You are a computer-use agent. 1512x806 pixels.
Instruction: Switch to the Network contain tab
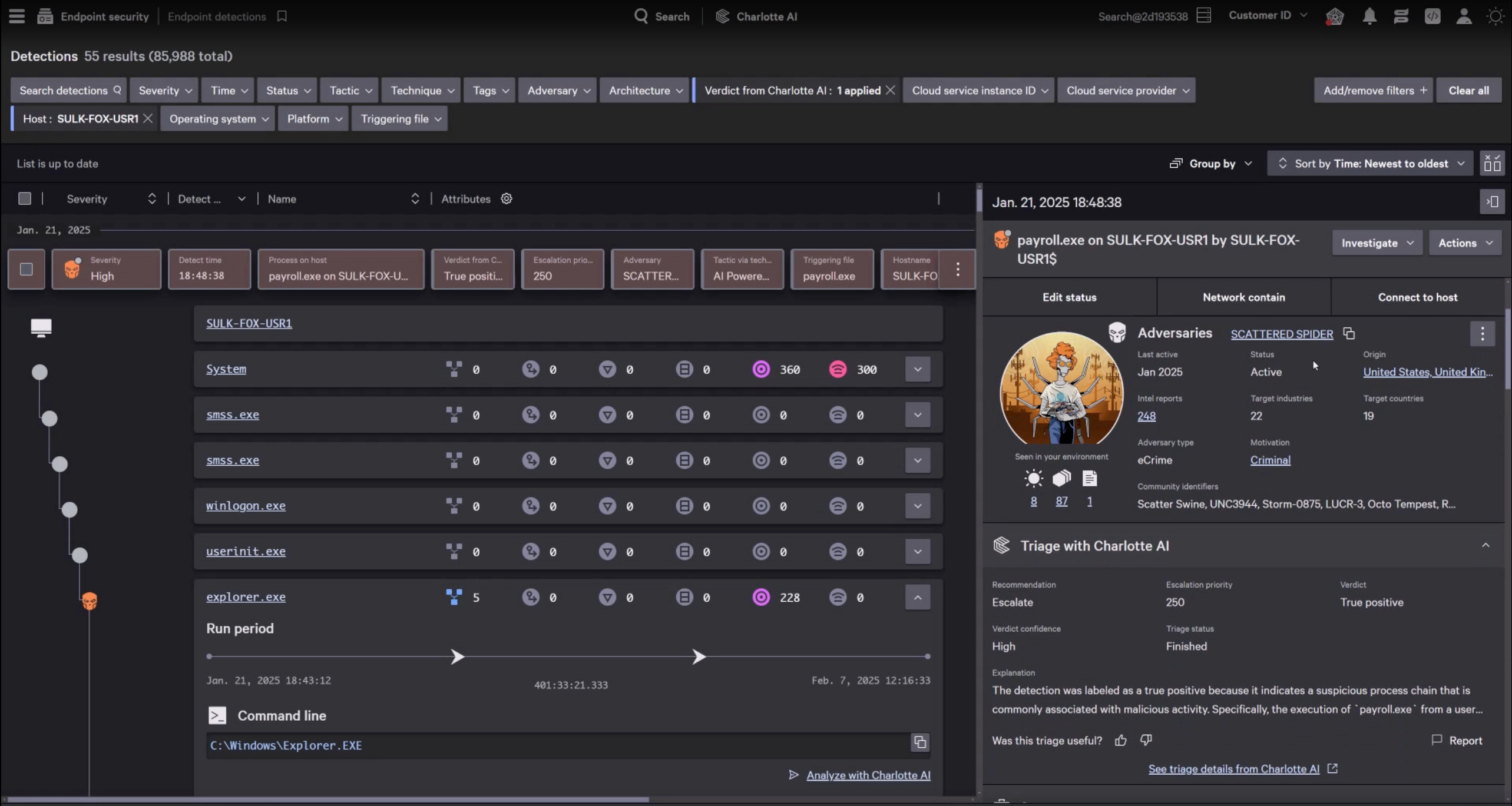pyautogui.click(x=1243, y=297)
